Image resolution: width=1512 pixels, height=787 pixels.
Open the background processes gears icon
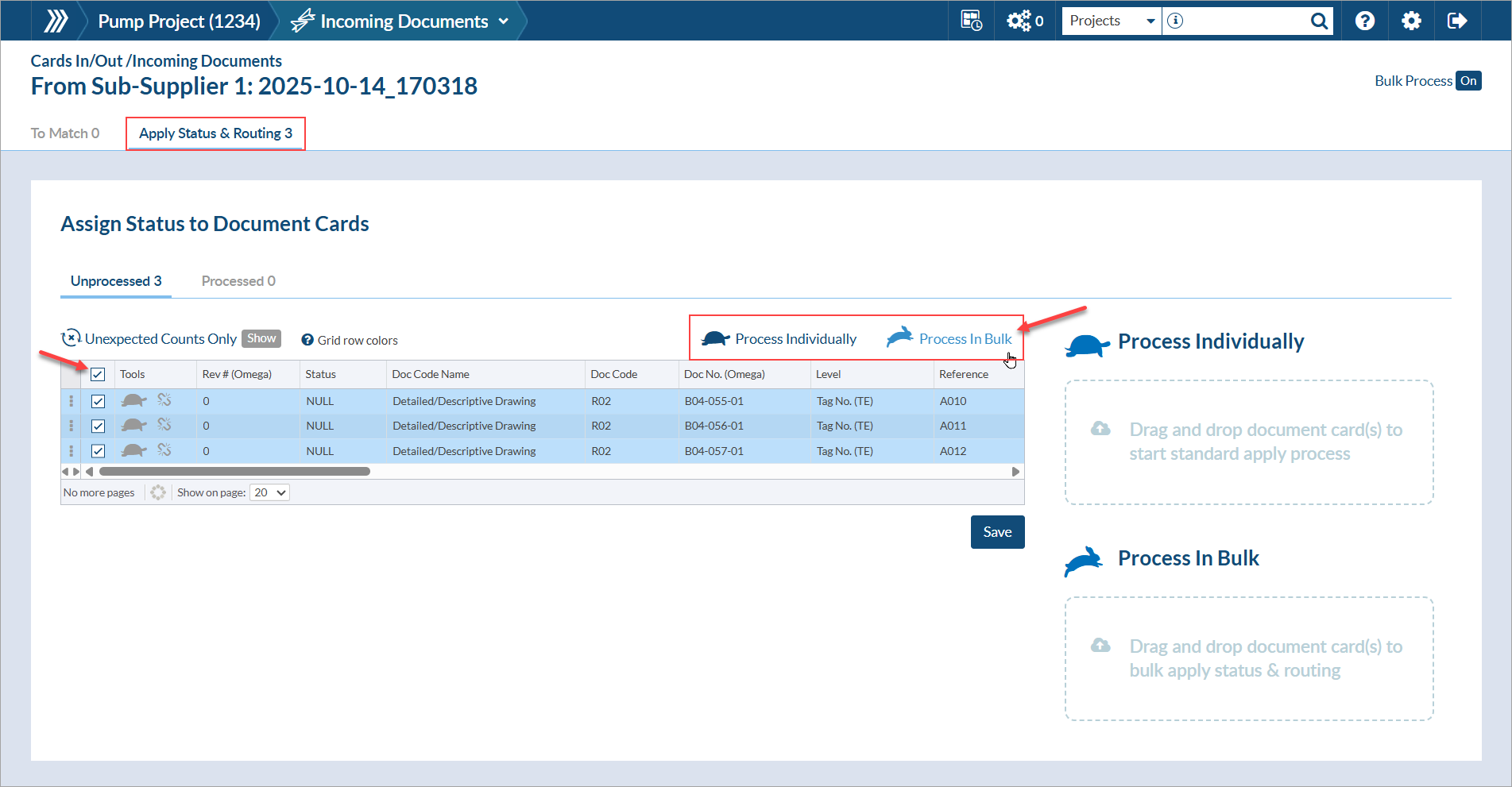coord(1019,21)
